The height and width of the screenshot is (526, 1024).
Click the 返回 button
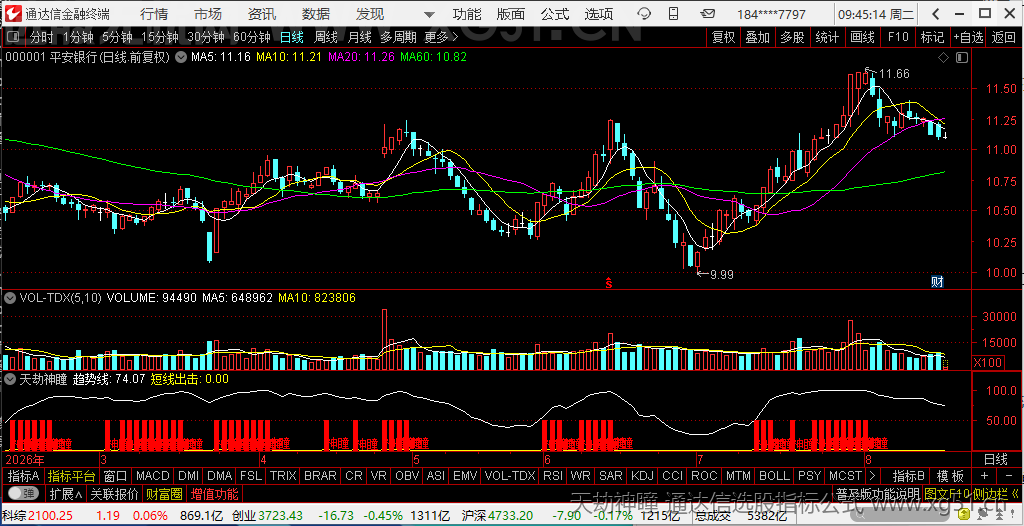[x=1004, y=37]
